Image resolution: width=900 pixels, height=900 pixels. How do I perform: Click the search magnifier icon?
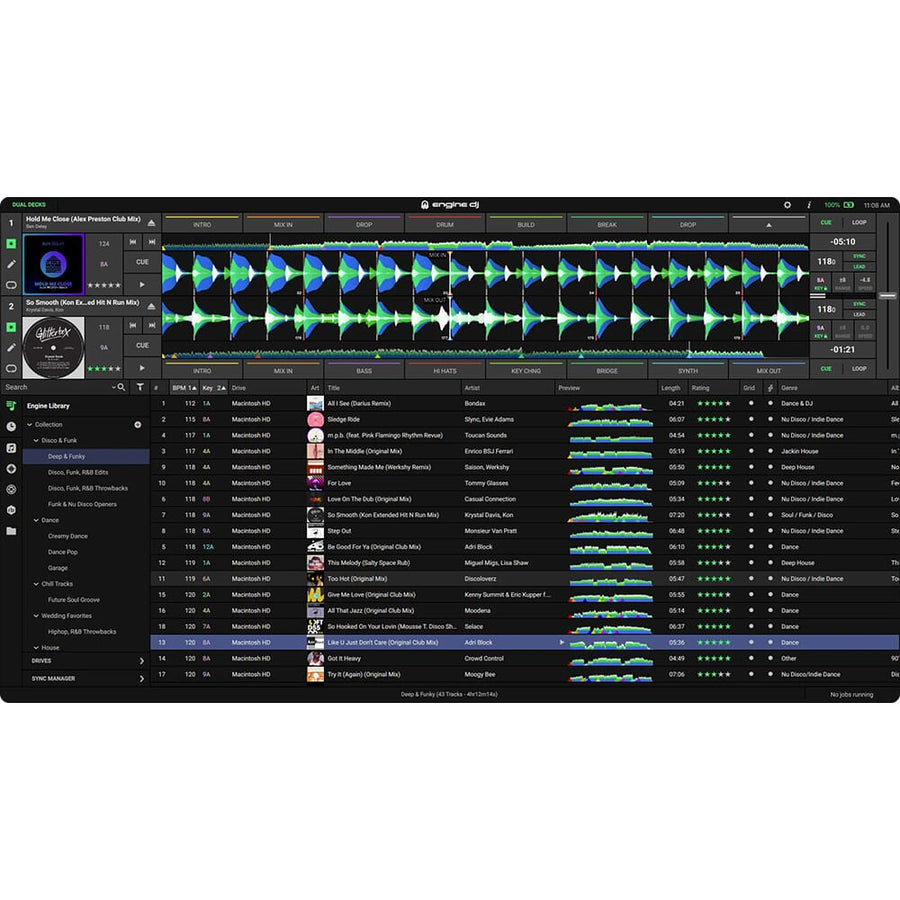point(121,387)
